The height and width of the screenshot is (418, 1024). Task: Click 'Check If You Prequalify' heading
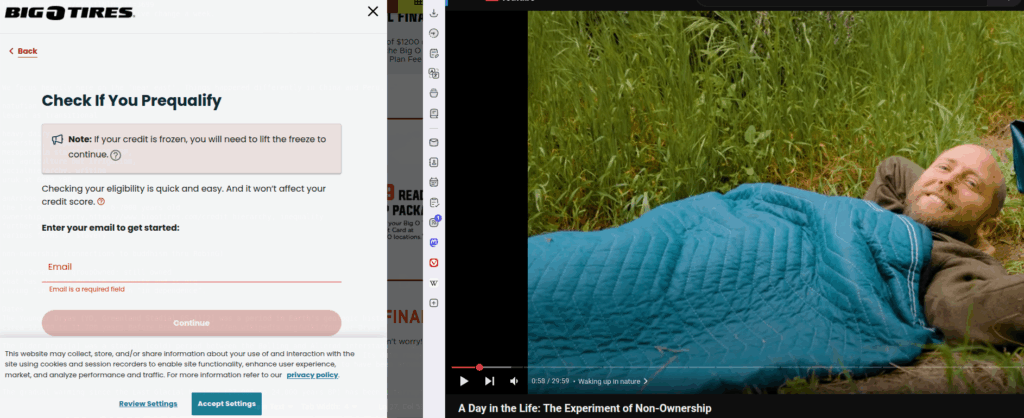pos(131,101)
